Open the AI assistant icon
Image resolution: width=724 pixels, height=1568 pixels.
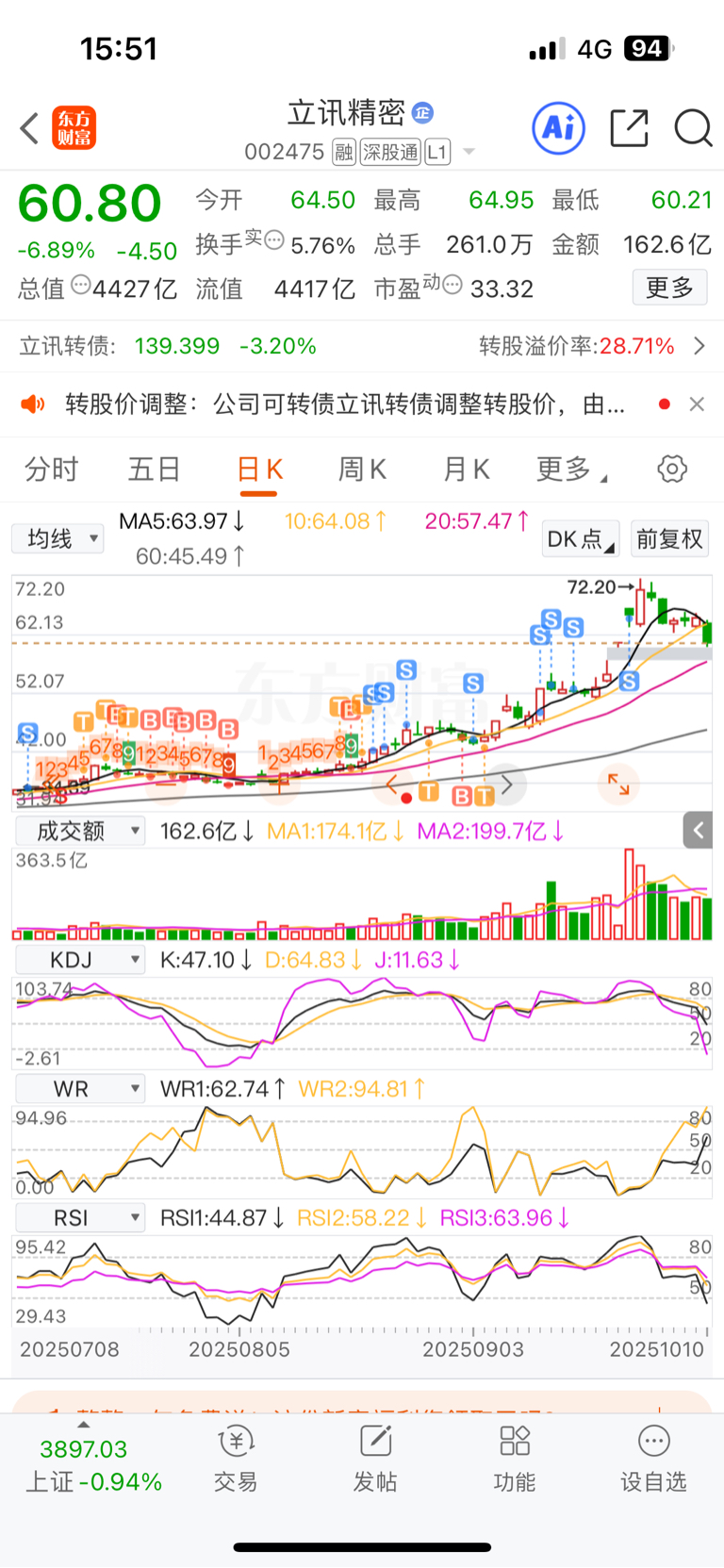(x=559, y=127)
